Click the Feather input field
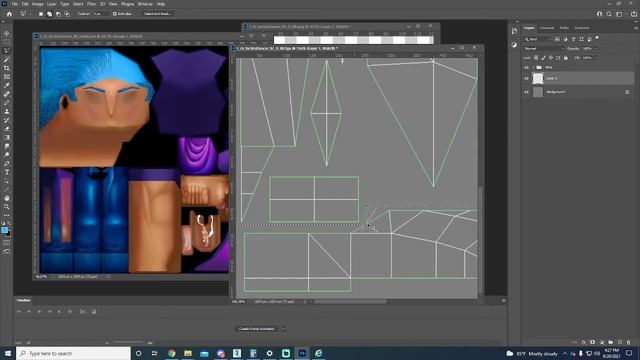This screenshot has width=640, height=360. 100,14
